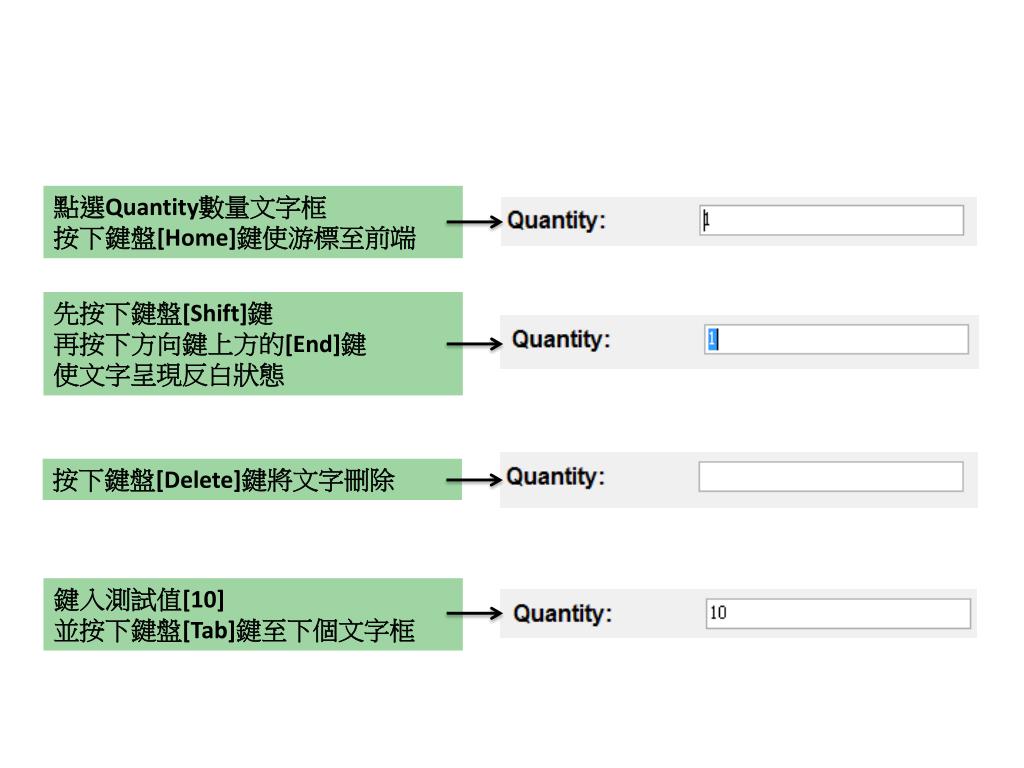Click the 點選Quantity數量文字框 instruction line

[189, 208]
